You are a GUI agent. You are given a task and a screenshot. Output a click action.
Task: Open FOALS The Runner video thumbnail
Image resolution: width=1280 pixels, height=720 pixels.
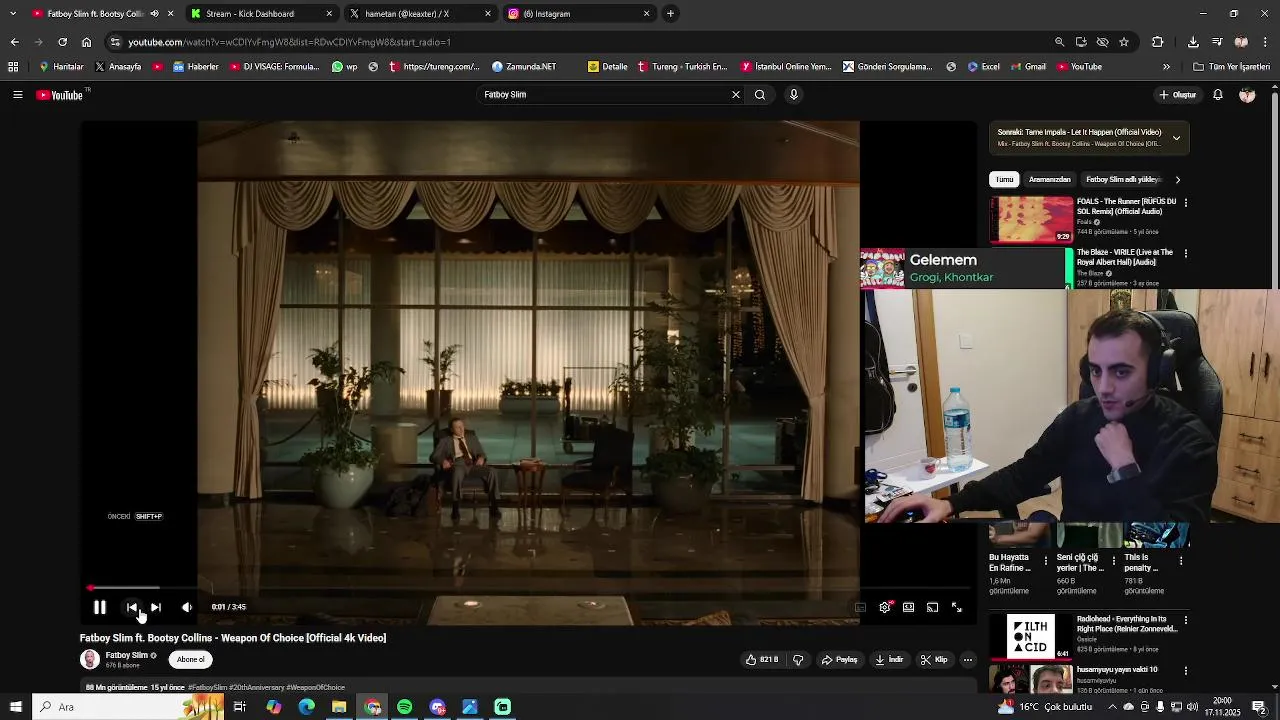(x=1031, y=219)
